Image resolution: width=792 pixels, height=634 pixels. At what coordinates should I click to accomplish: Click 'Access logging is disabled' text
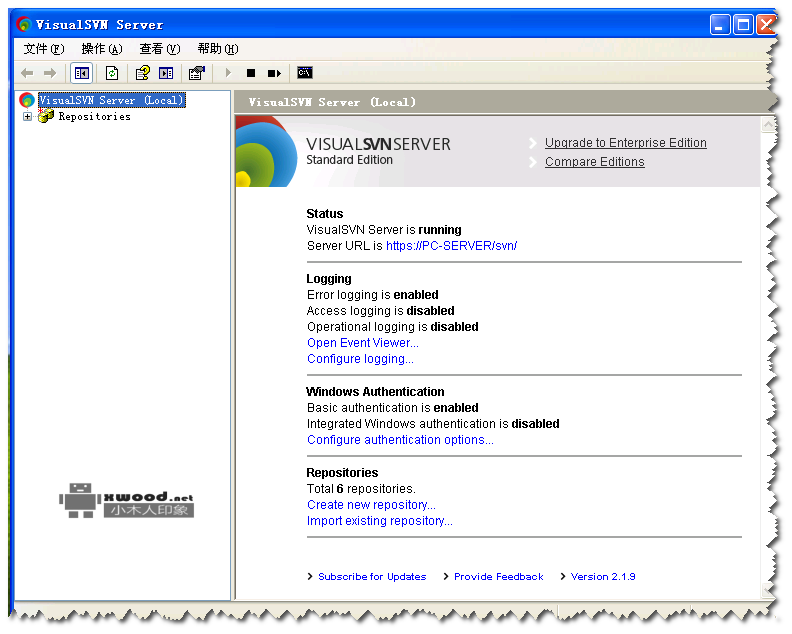pos(380,311)
